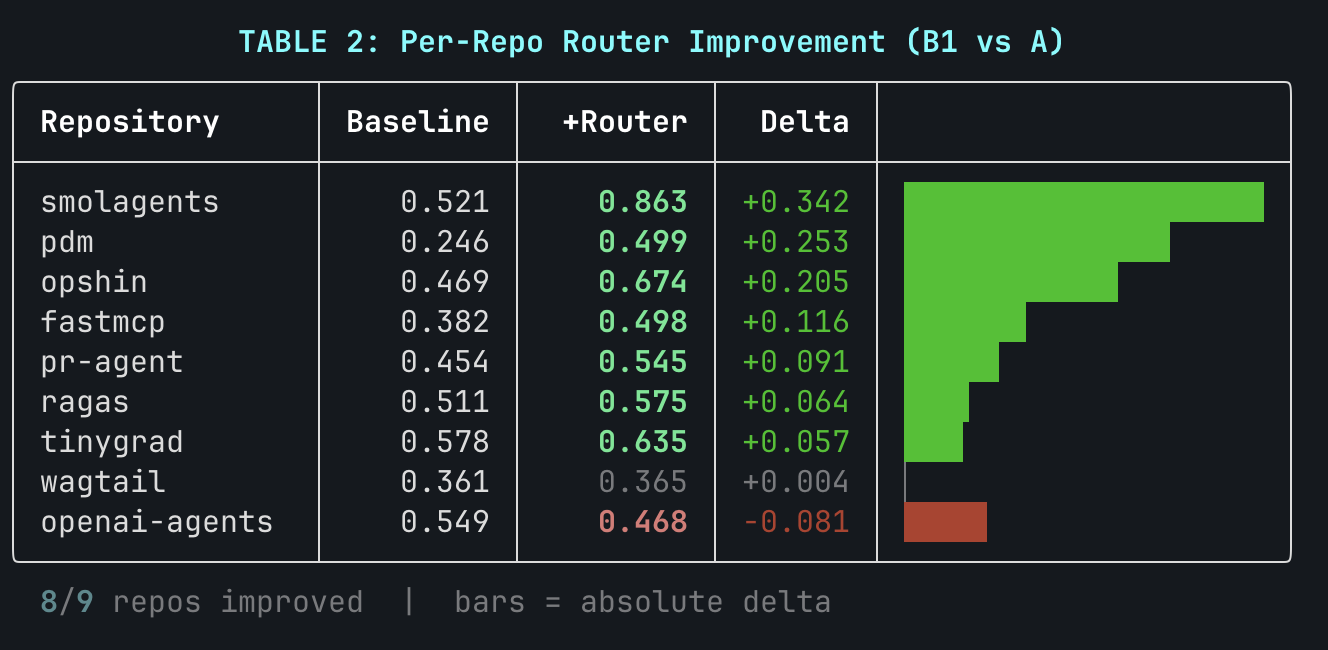This screenshot has height=650, width=1328.
Task: Click baseline value 0.578 for tinygrad
Action: pyautogui.click(x=445, y=442)
